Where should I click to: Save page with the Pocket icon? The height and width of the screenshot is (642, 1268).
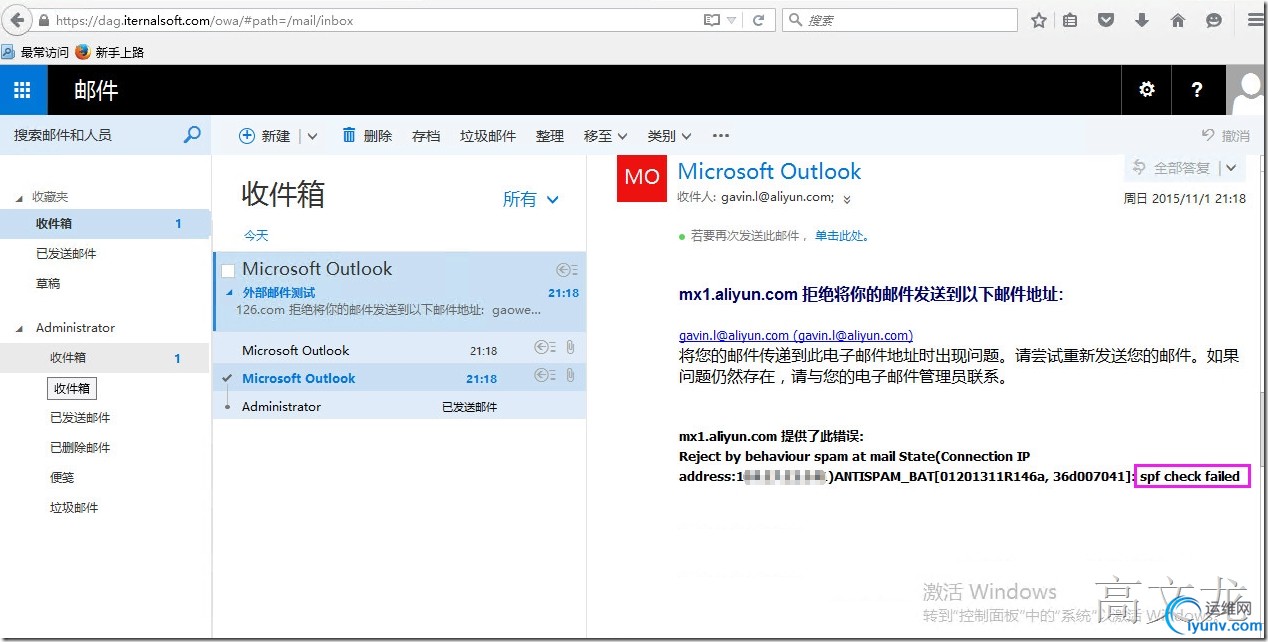coord(1106,20)
